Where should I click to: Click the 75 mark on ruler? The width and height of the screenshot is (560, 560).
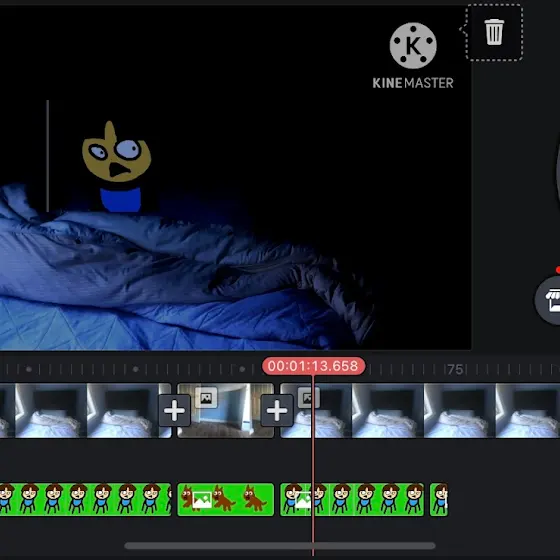pyautogui.click(x=455, y=369)
